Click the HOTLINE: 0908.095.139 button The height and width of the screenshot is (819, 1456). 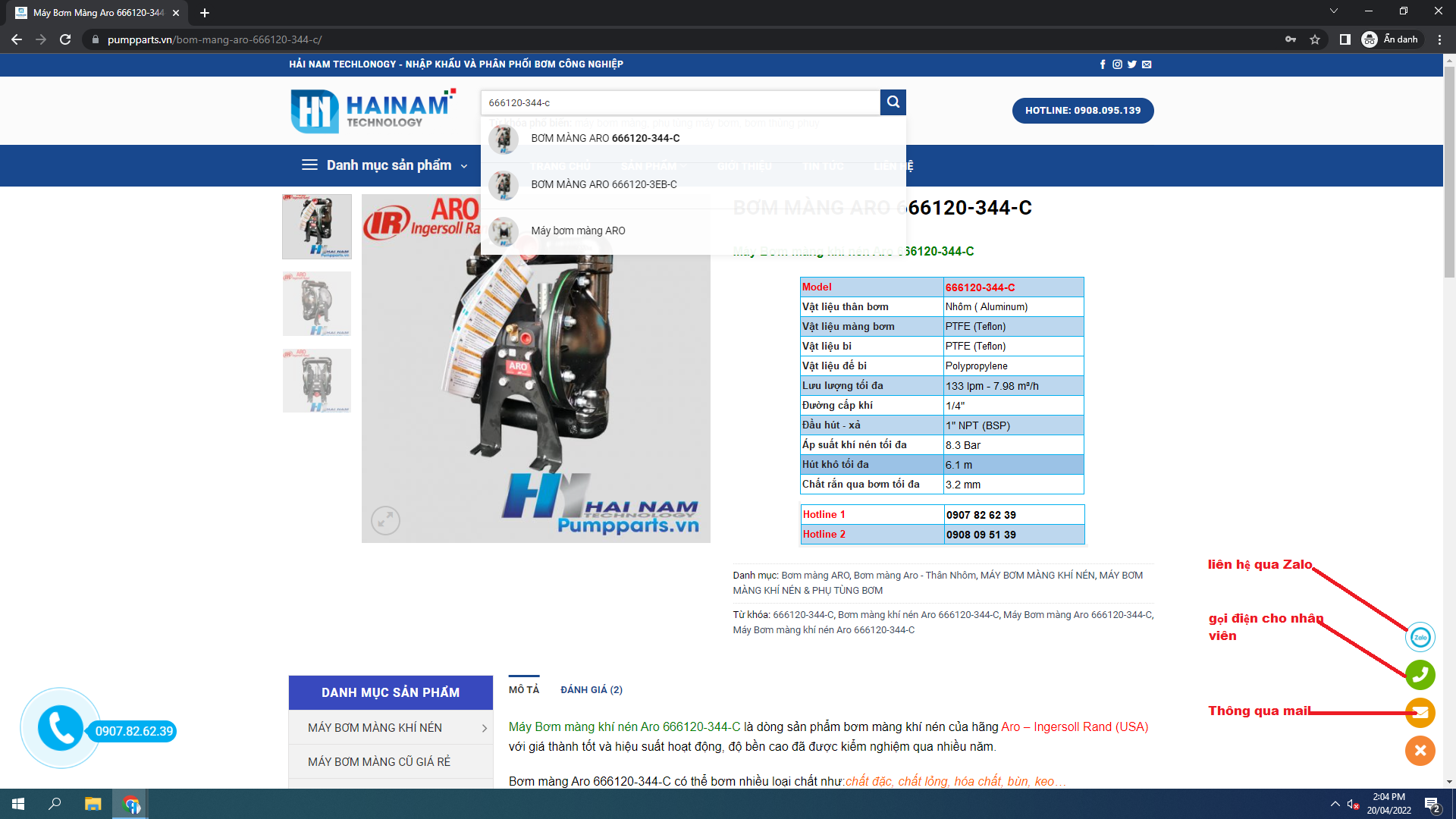[x=1083, y=111]
